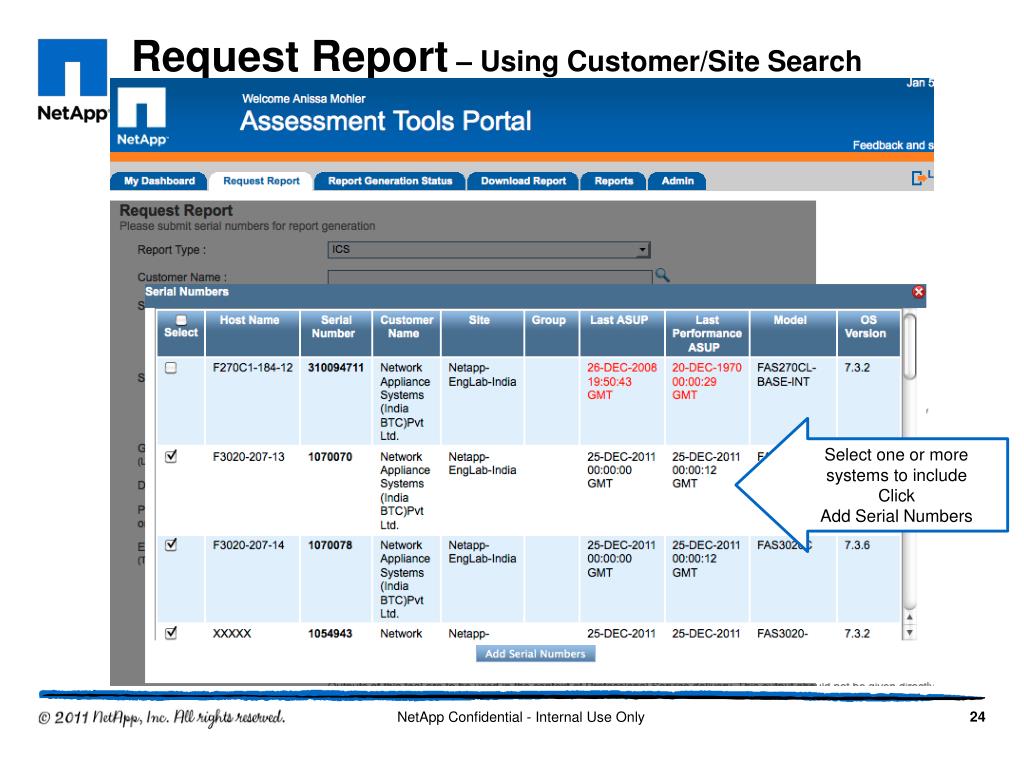Screen dimensions: 1024x768
Task: Close the Serial Numbers dialog
Action: tap(918, 292)
